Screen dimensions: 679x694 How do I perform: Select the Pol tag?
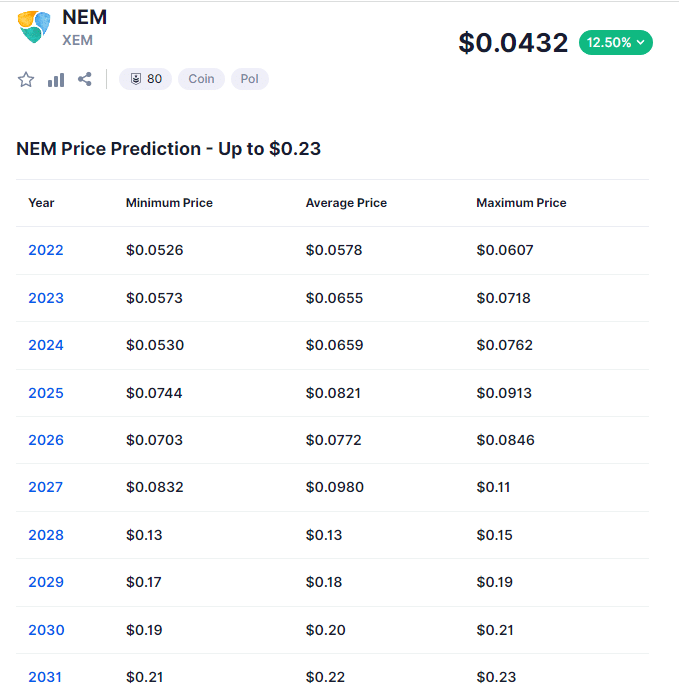[x=249, y=79]
